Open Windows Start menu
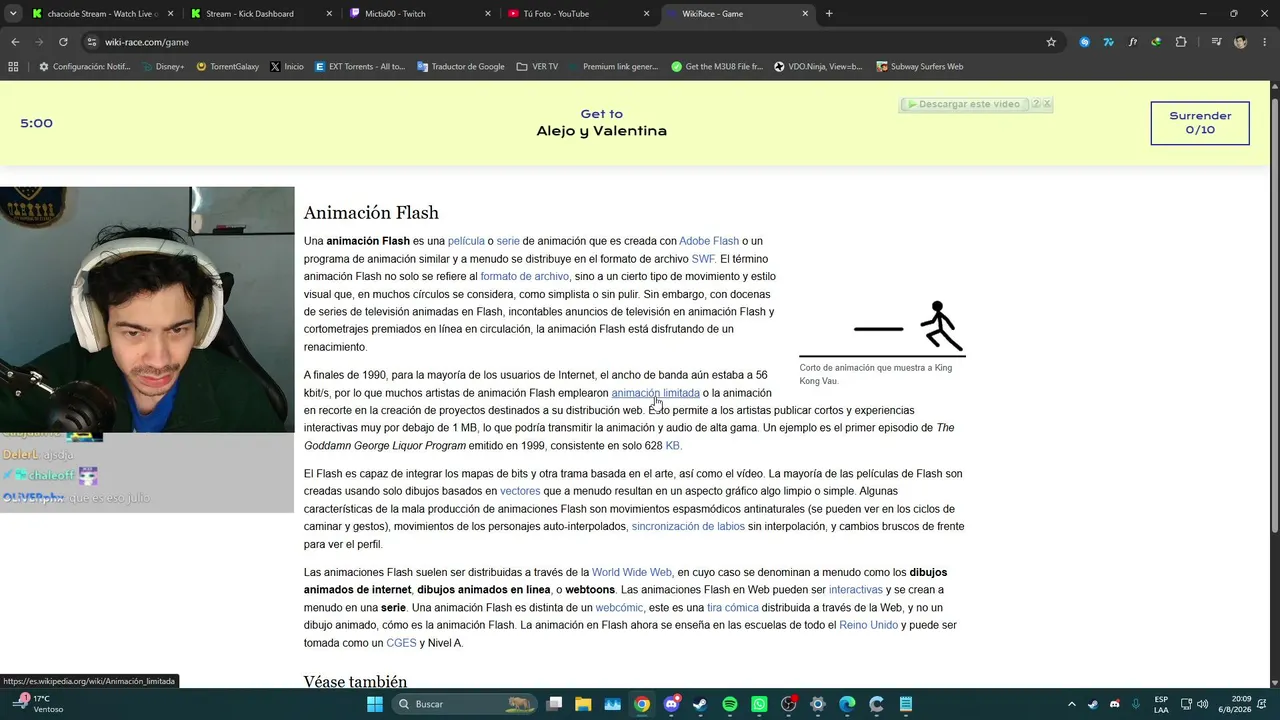Viewport: 1280px width, 720px height. point(375,704)
